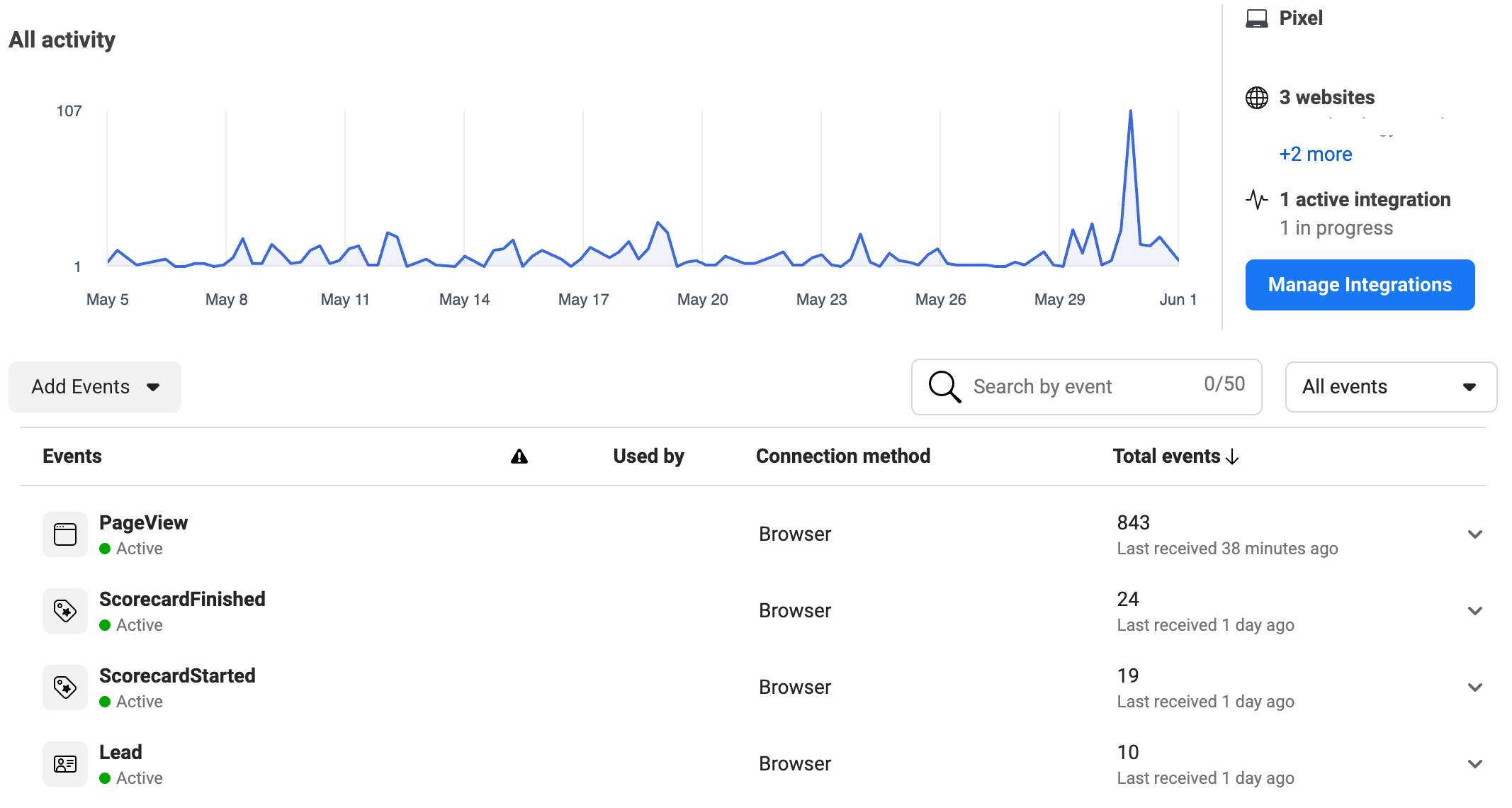This screenshot has width=1512, height=808.
Task: Click the Manage Integrations button
Action: [1360, 284]
